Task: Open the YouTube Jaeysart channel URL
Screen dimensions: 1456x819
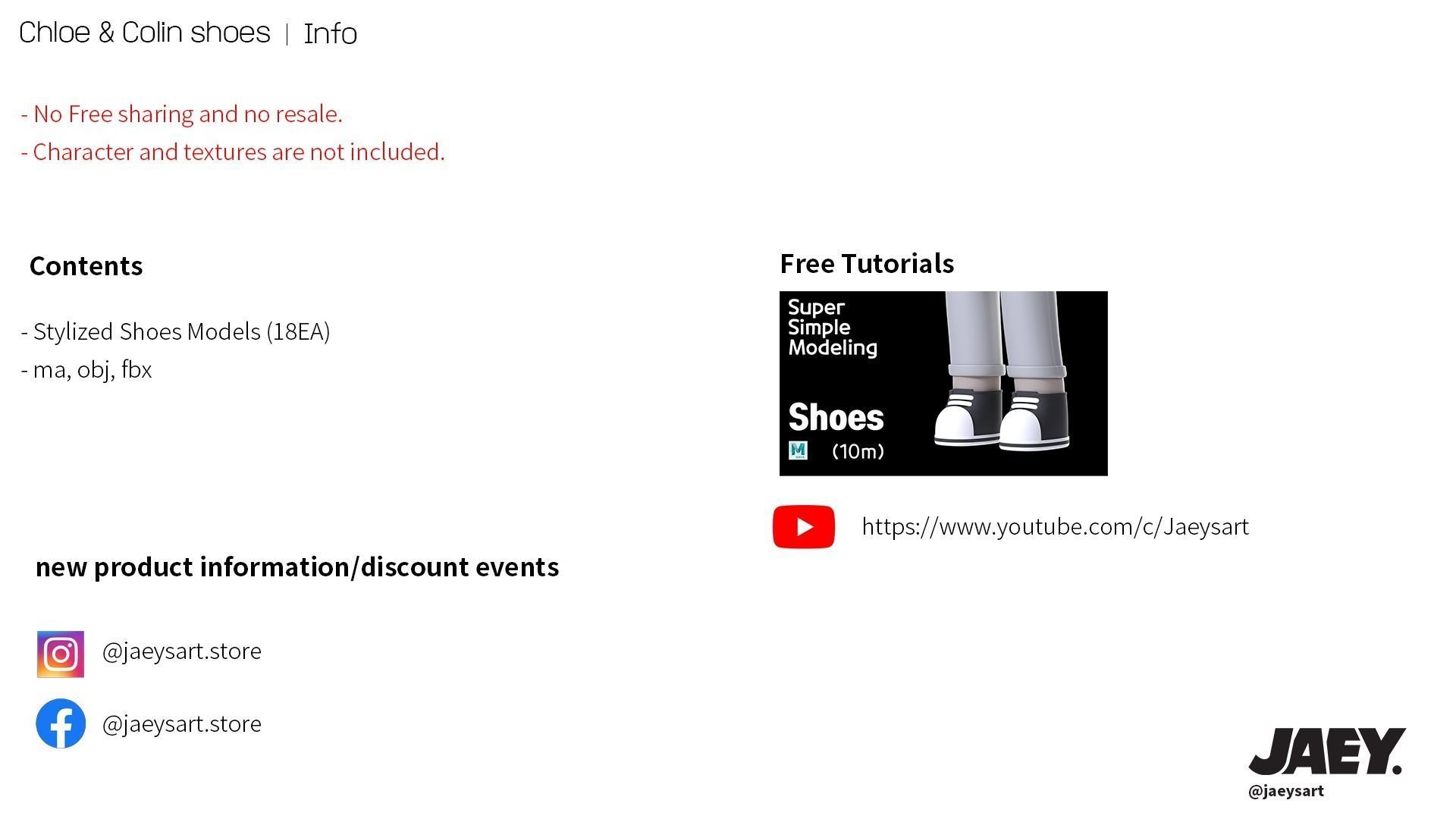Action: [x=1055, y=526]
